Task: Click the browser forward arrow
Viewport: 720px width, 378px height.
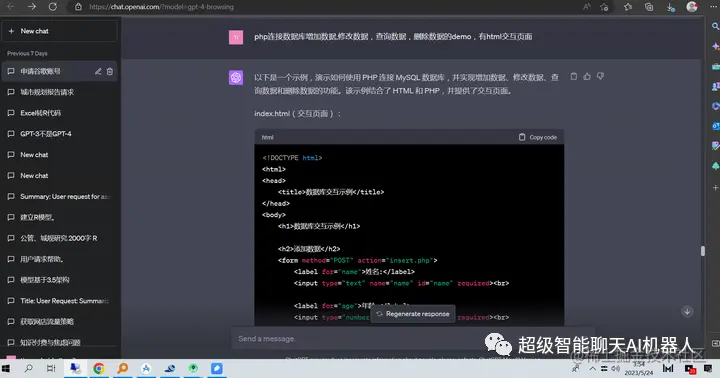Action: point(32,6)
